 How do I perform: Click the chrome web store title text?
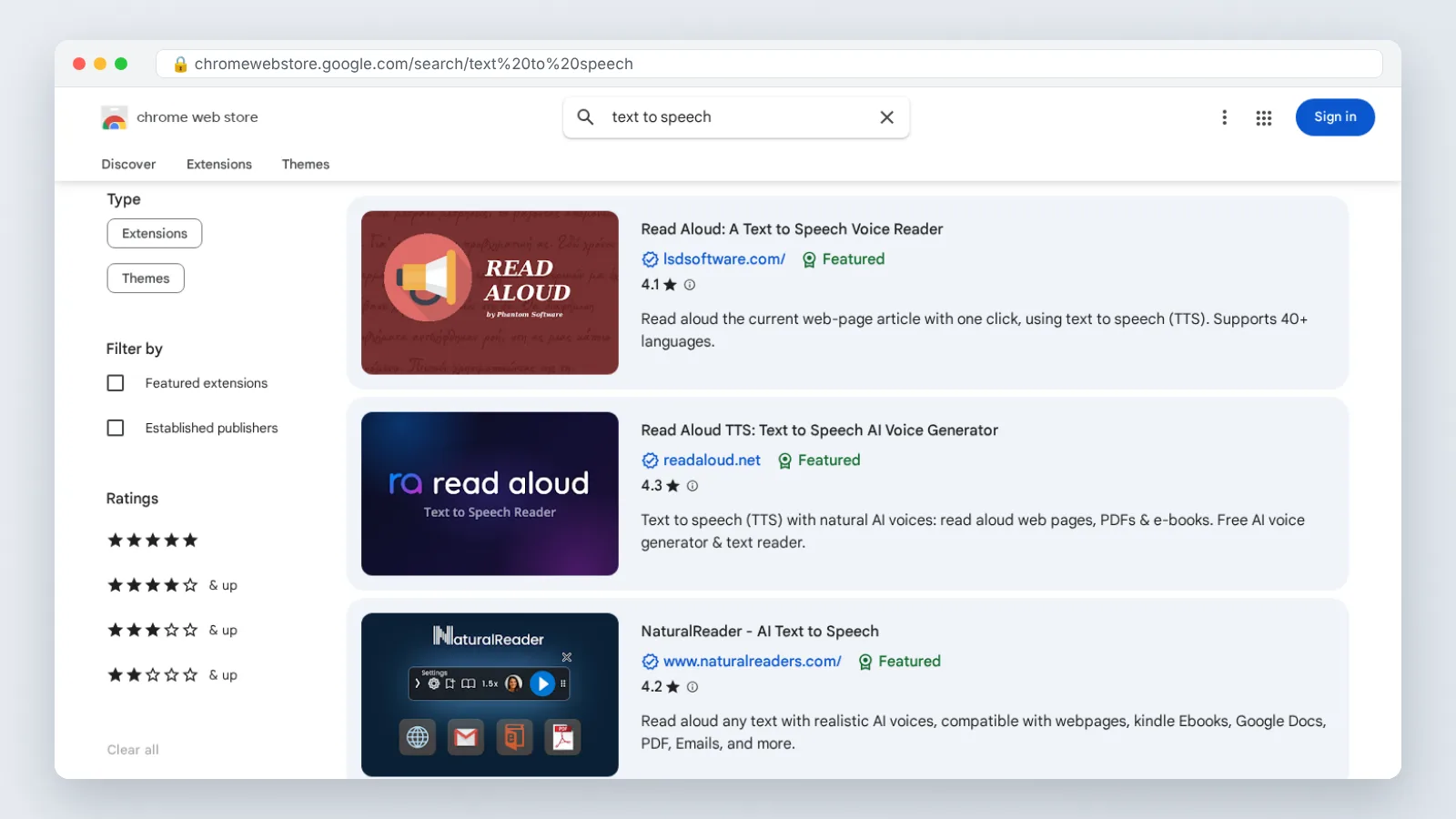pyautogui.click(x=197, y=117)
